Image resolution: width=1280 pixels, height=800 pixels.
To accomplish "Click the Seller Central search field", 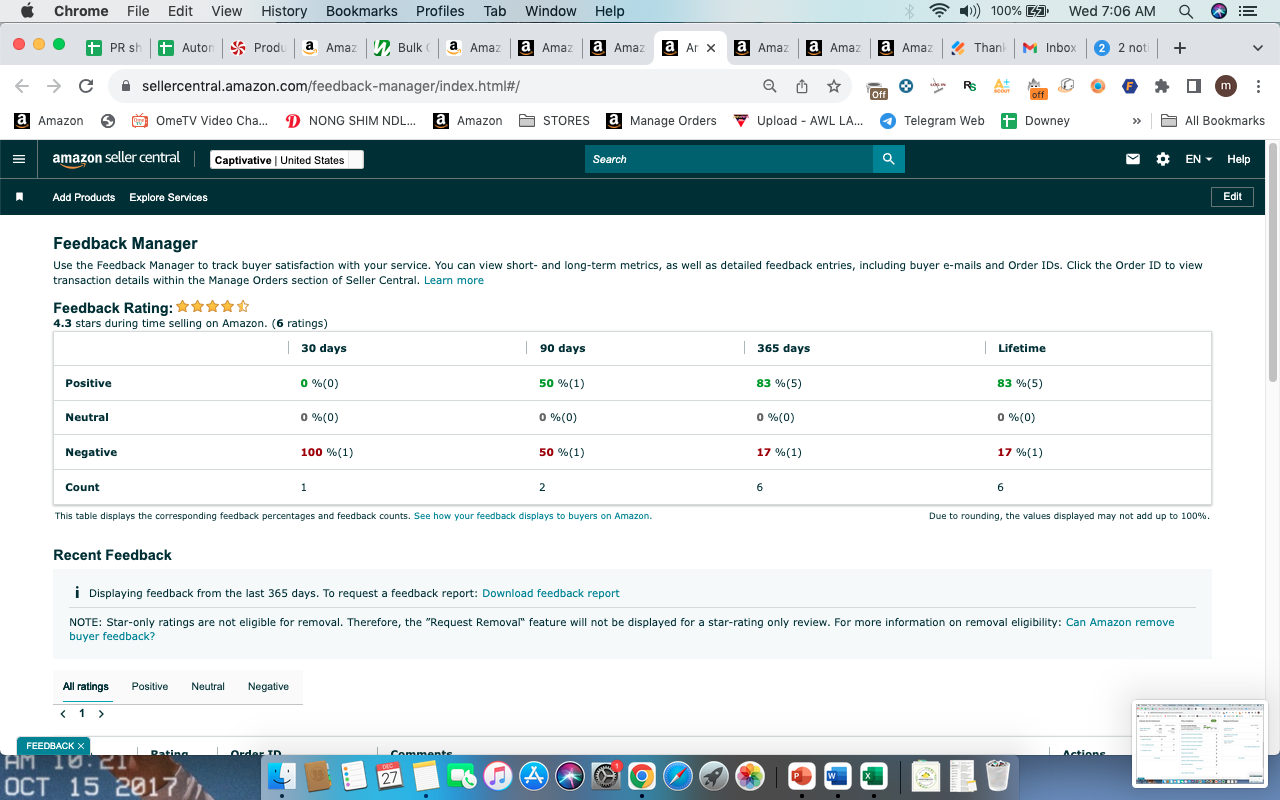I will pyautogui.click(x=729, y=159).
